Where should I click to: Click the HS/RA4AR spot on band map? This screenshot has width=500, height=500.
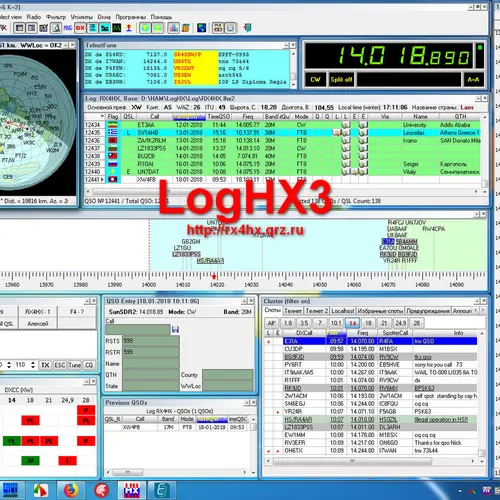click(210, 261)
